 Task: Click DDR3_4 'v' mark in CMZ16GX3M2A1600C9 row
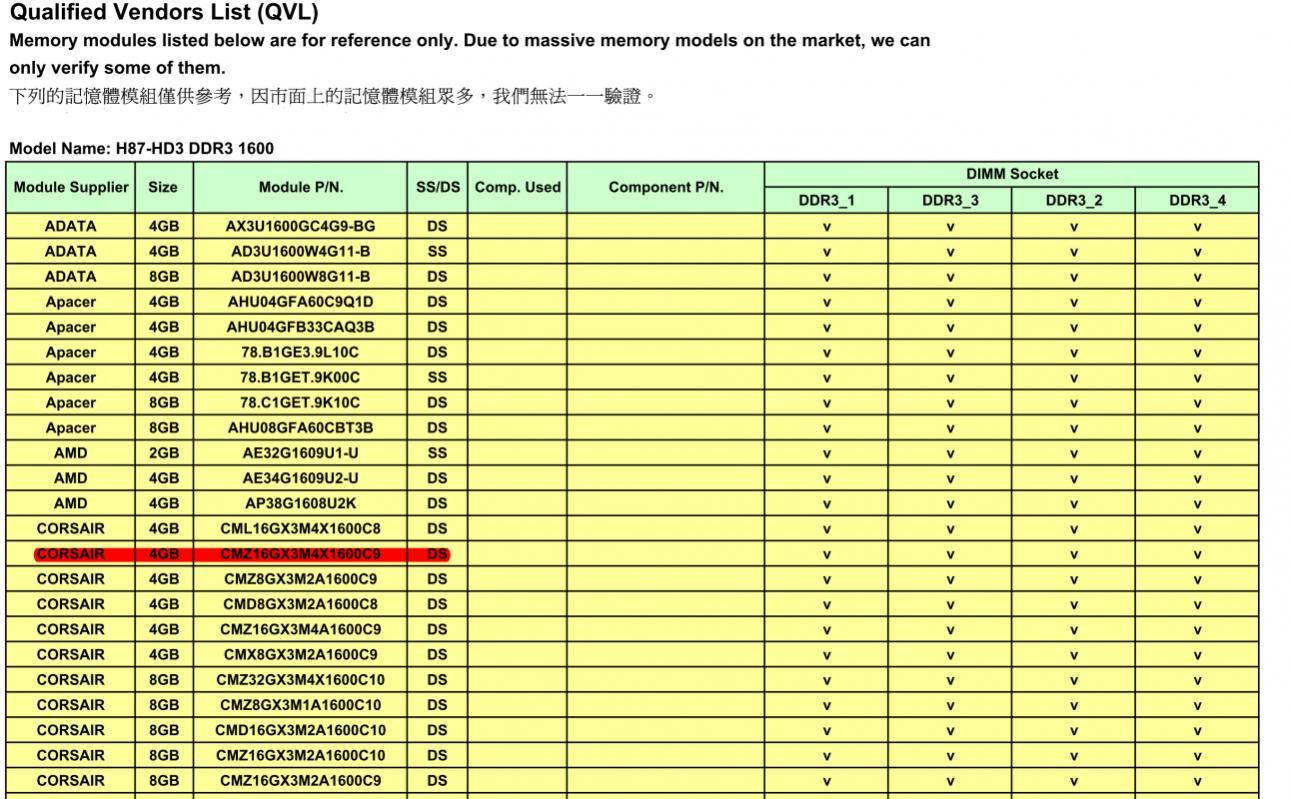(1197, 782)
